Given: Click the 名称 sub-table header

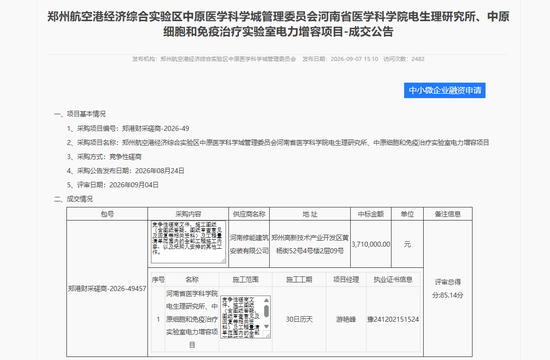Looking at the screenshot, I should [x=192, y=280].
